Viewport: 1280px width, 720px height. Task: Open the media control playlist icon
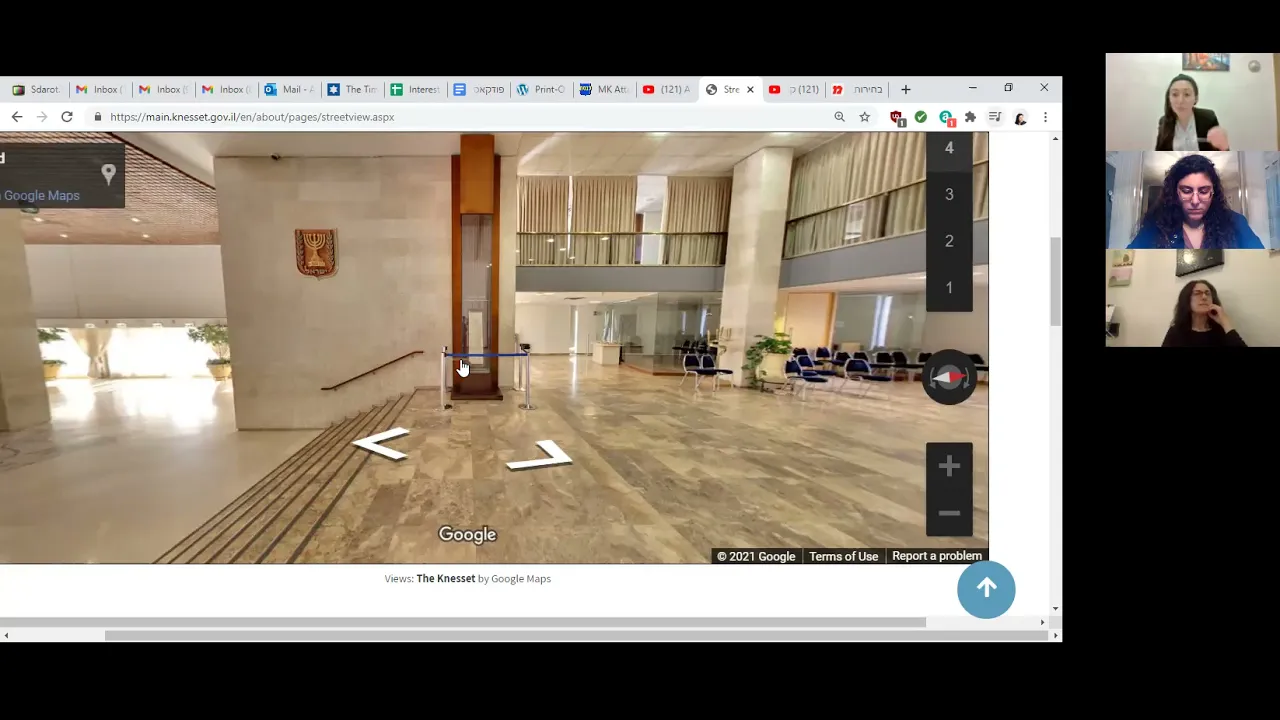[x=995, y=117]
